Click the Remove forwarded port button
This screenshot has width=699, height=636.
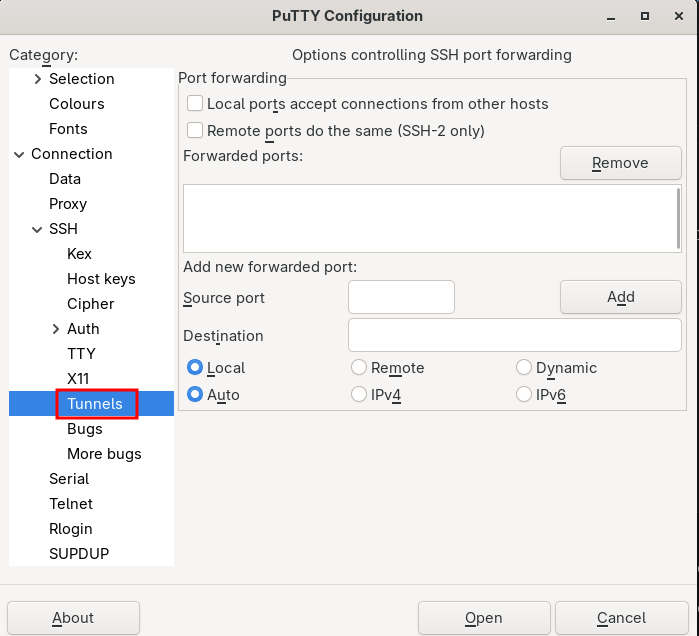(x=621, y=163)
